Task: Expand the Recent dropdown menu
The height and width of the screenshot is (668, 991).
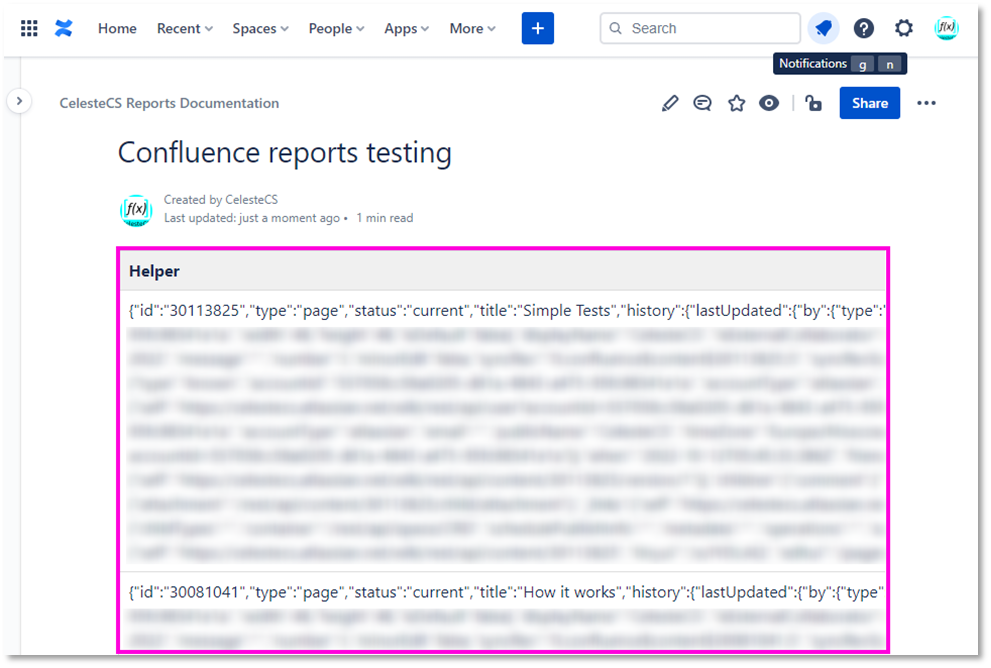Action: coord(185,28)
